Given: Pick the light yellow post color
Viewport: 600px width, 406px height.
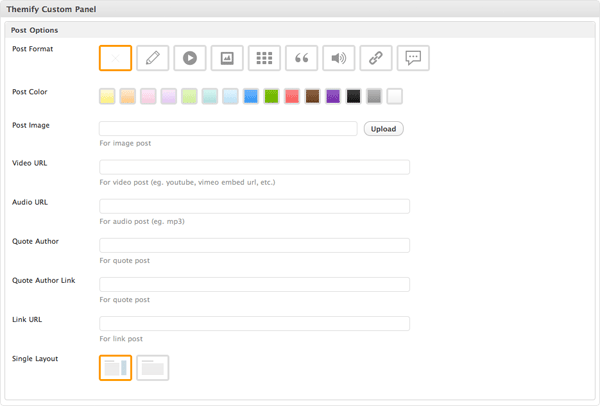Looking at the screenshot, I should pos(107,96).
